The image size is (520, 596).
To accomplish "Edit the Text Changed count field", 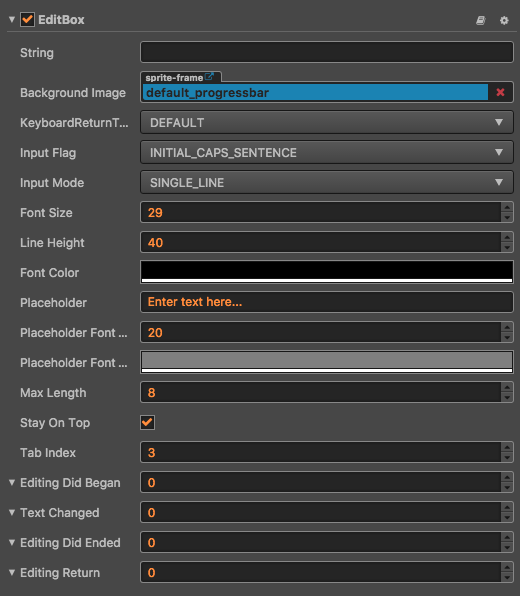I will (x=320, y=512).
